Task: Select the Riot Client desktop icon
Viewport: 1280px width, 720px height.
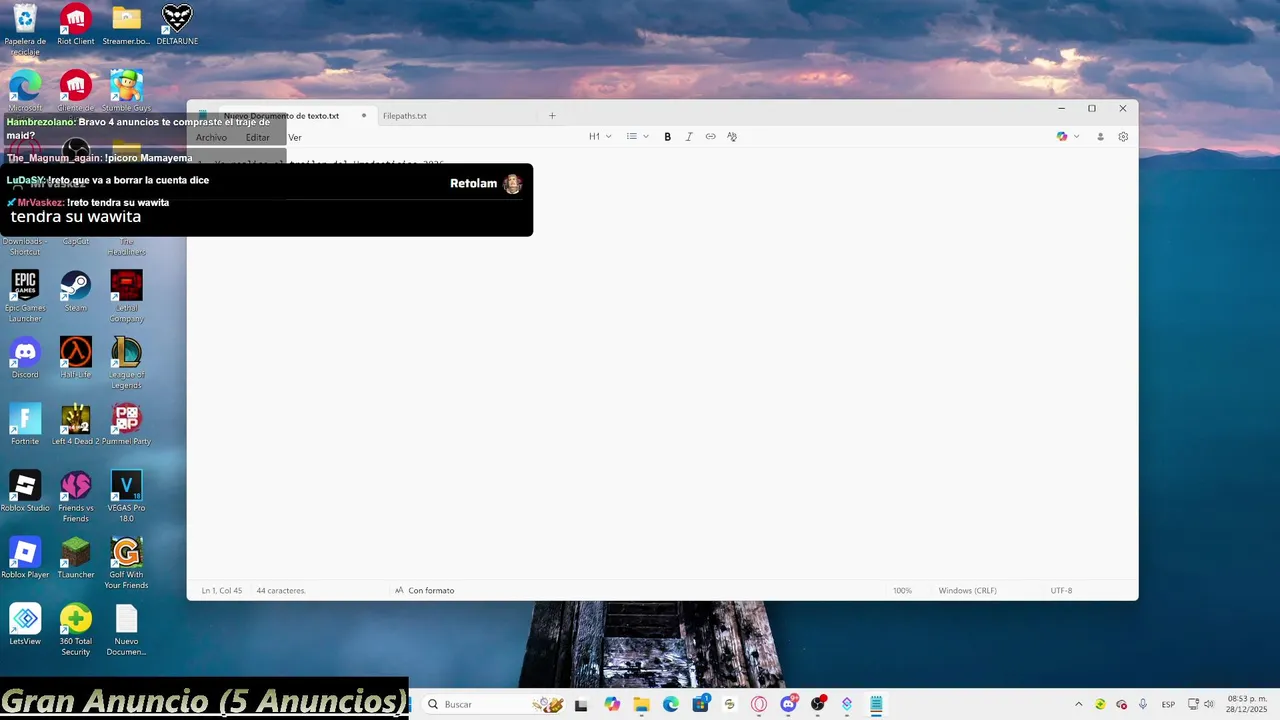Action: [x=76, y=26]
